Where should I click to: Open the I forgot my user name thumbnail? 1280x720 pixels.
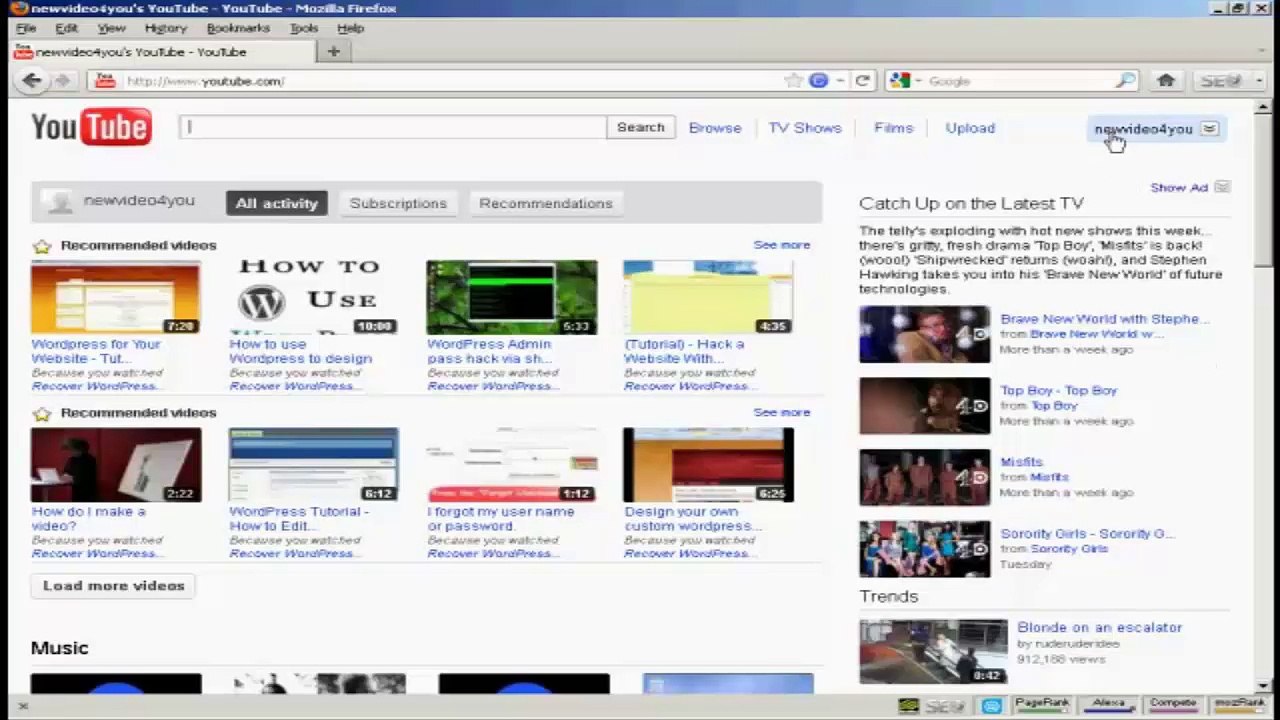pyautogui.click(x=511, y=464)
